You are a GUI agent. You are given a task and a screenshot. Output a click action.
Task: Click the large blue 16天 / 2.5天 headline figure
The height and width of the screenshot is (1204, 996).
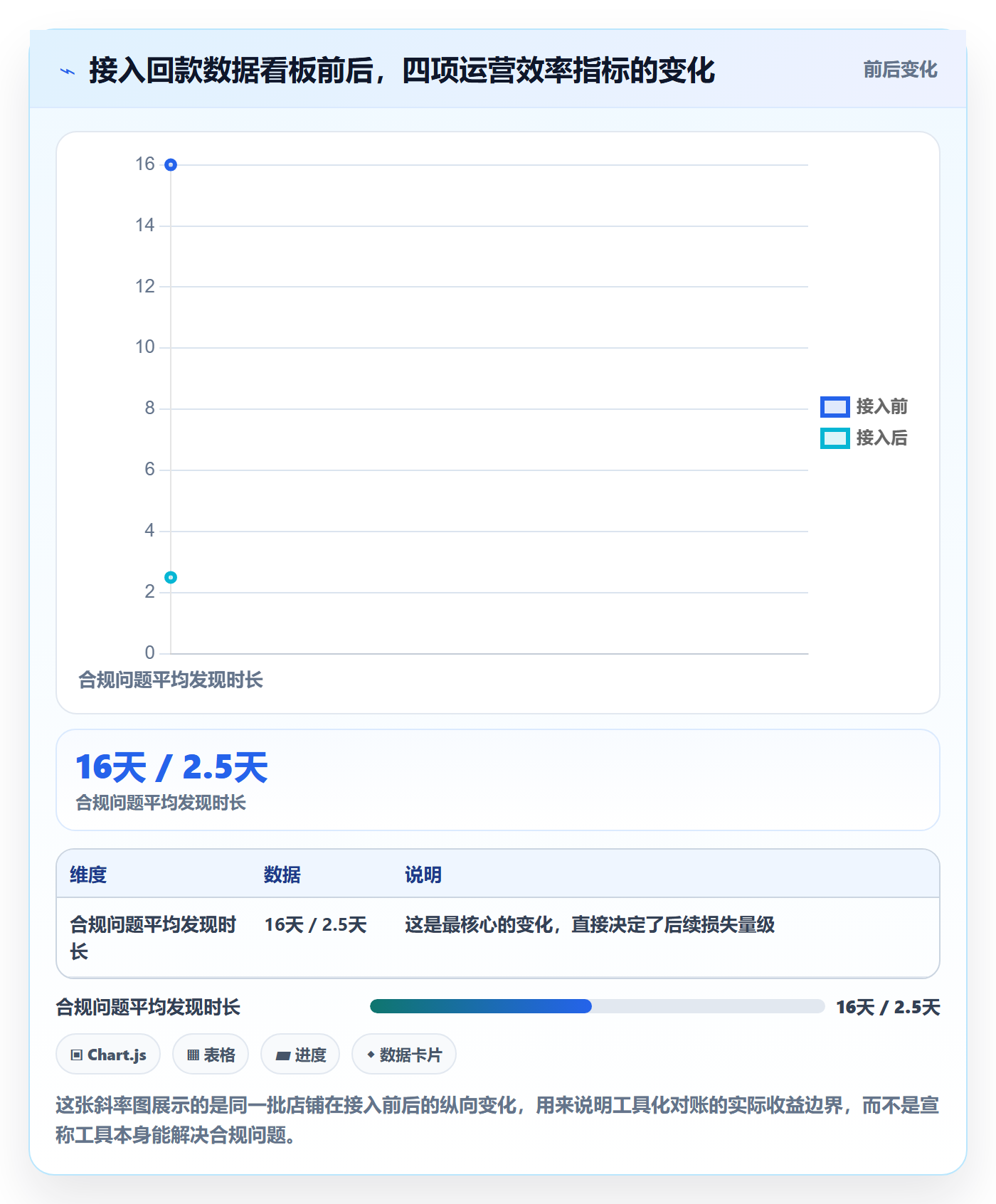point(172,767)
